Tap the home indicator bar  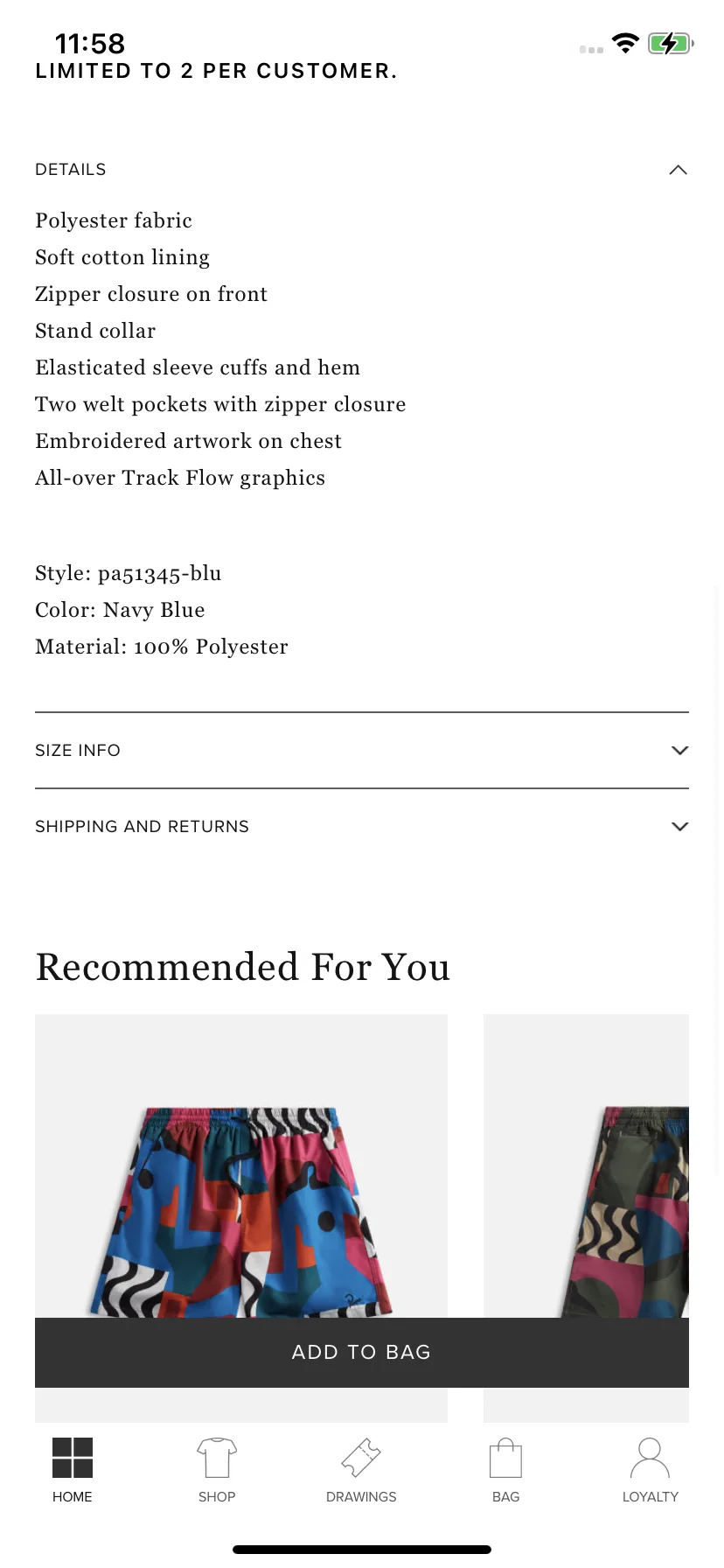pos(362,1550)
